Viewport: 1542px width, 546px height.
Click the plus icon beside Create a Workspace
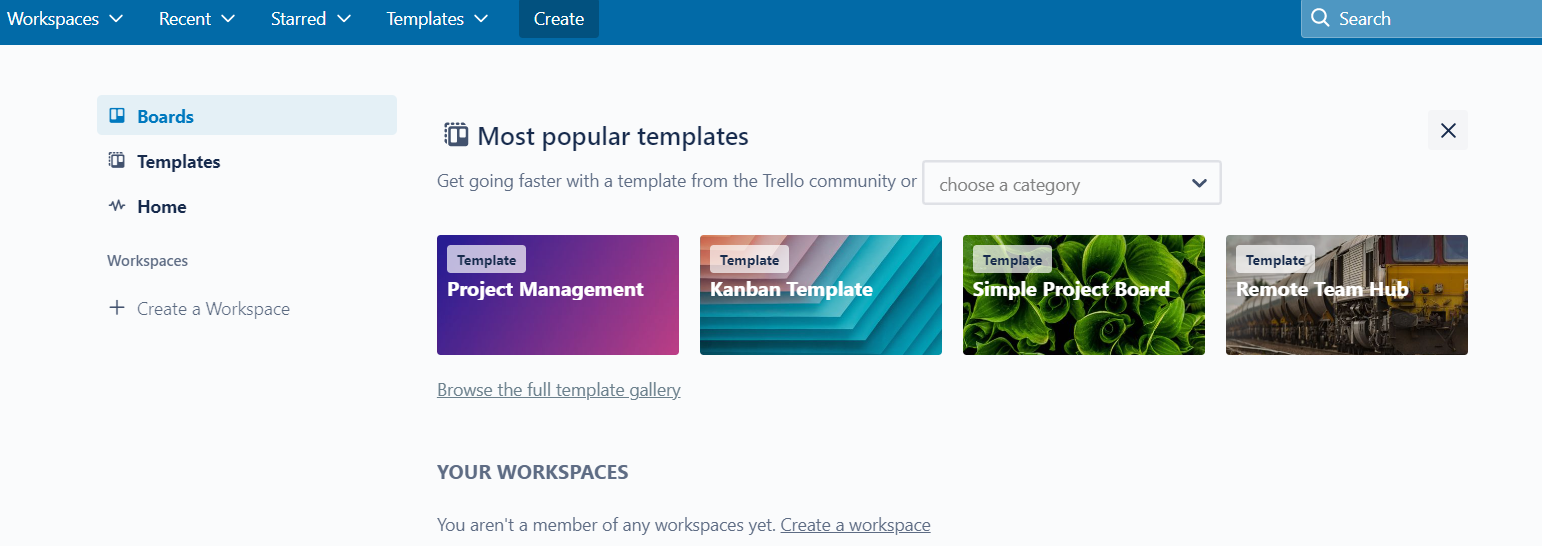116,308
